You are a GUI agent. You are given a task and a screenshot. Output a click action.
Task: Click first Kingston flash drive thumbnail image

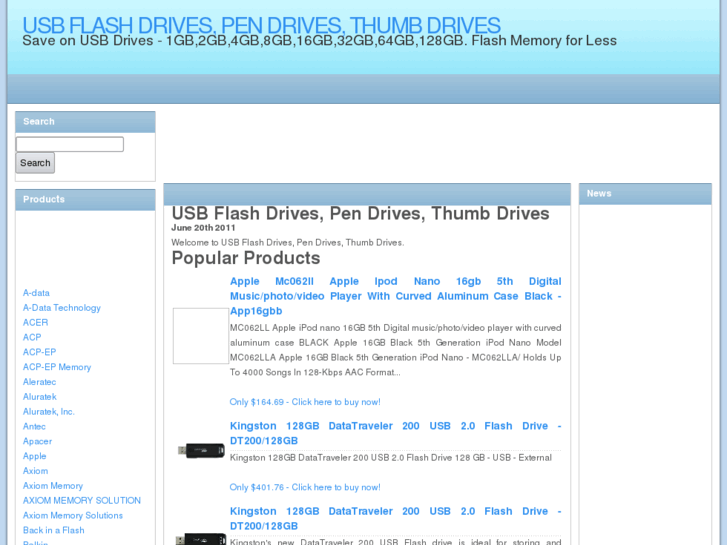click(201, 450)
